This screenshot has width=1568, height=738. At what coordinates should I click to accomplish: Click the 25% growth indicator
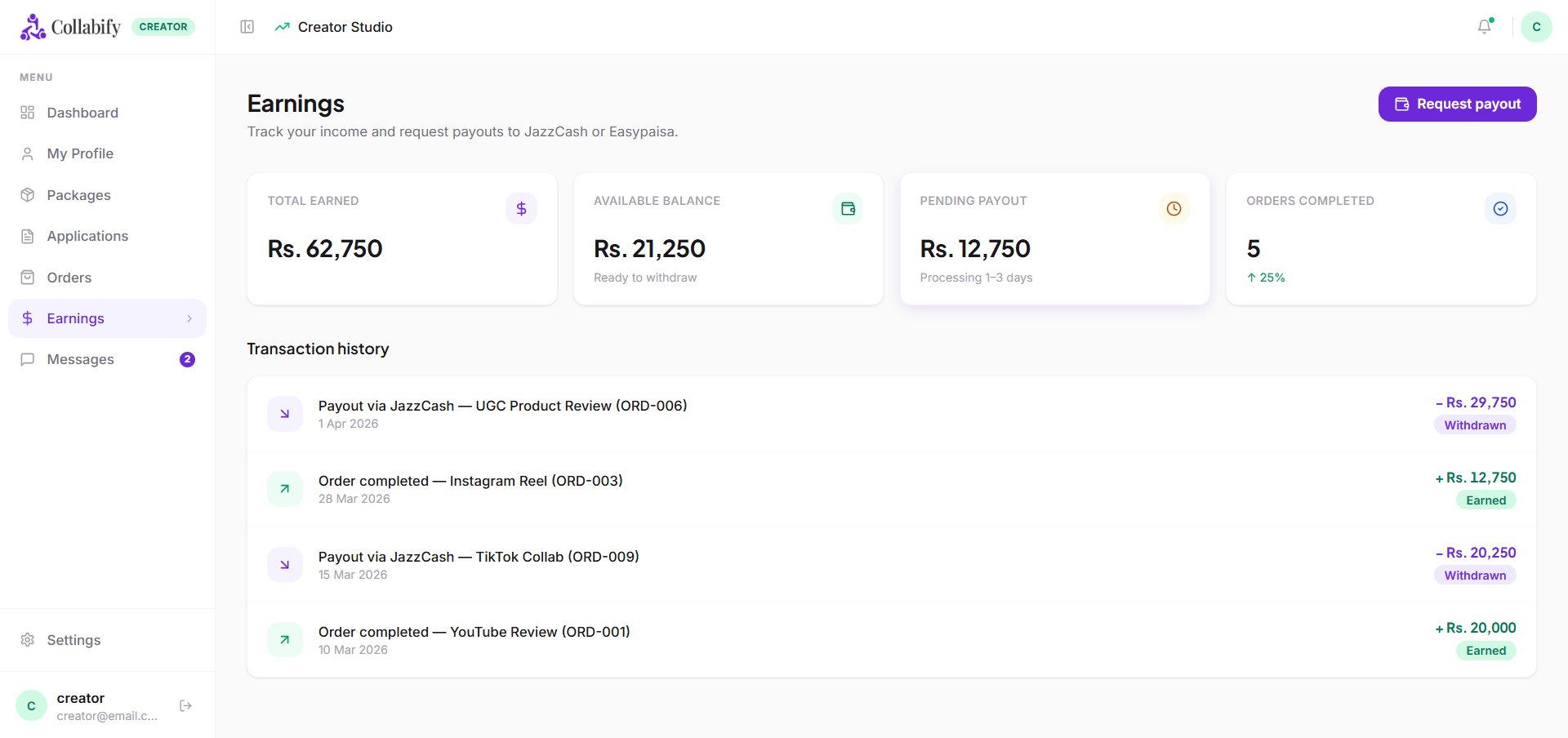tap(1266, 278)
